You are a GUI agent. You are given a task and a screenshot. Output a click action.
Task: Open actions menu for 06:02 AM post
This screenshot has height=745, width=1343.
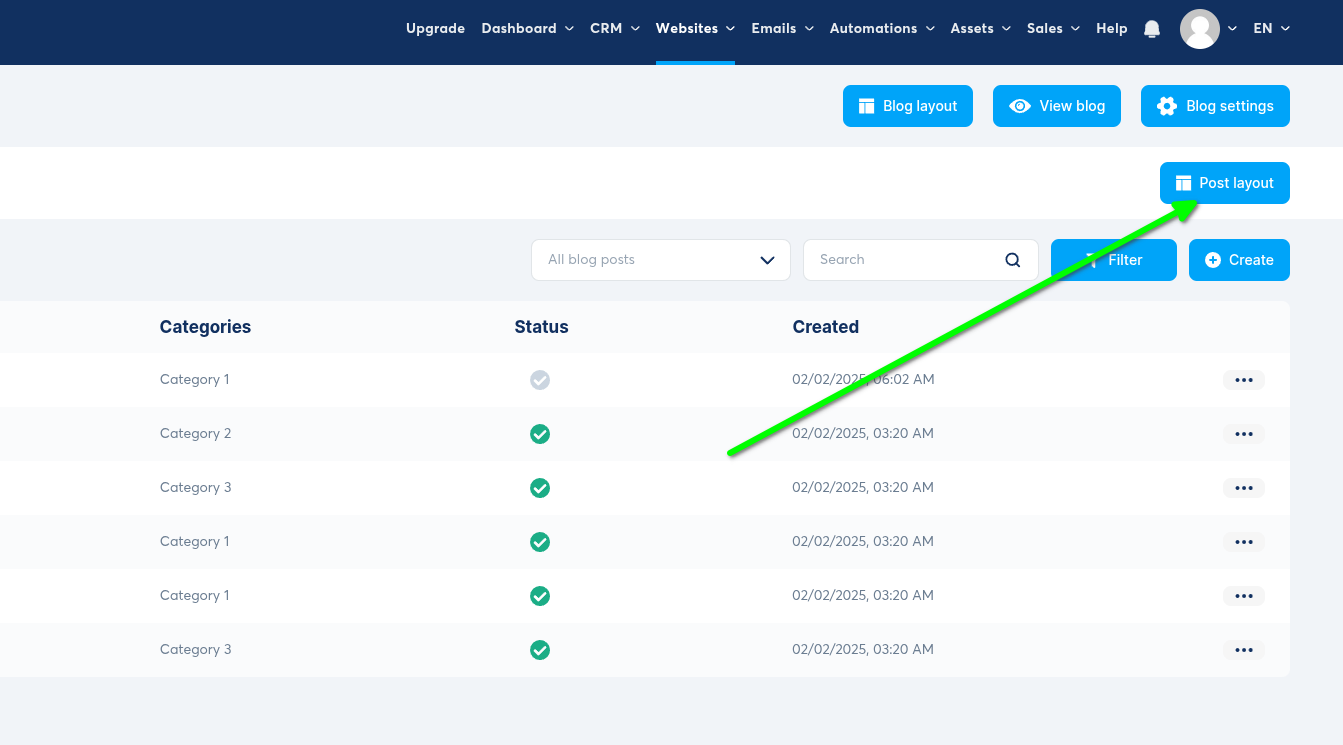(x=1243, y=380)
